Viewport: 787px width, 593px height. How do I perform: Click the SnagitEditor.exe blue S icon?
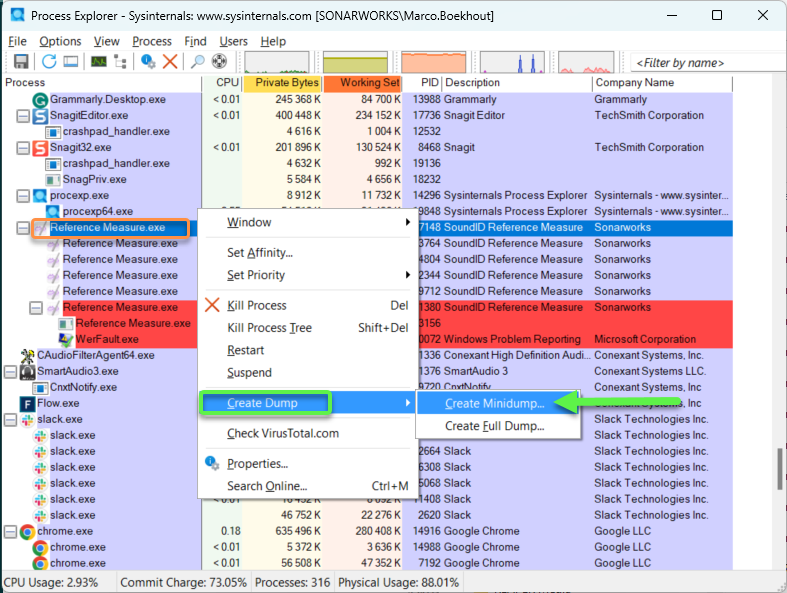[40, 116]
